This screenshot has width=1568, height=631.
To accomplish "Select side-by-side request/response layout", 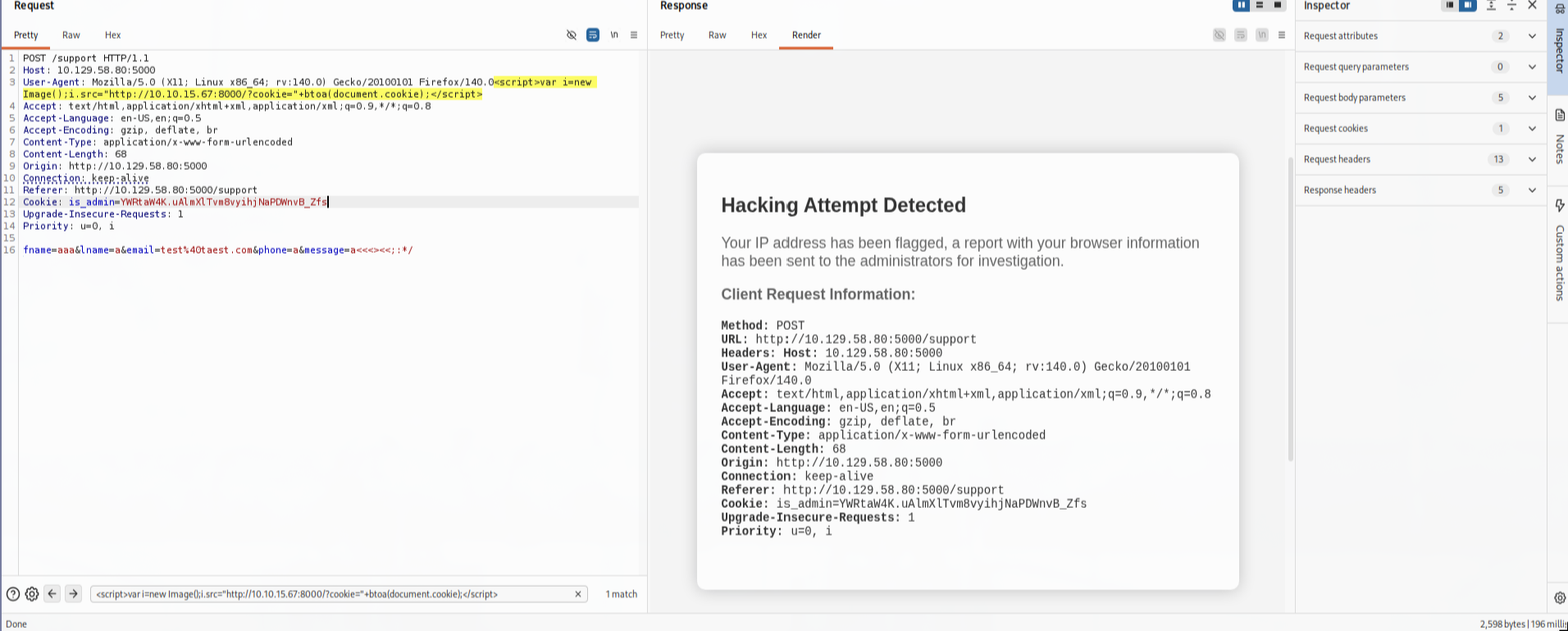I will (x=1242, y=5).
